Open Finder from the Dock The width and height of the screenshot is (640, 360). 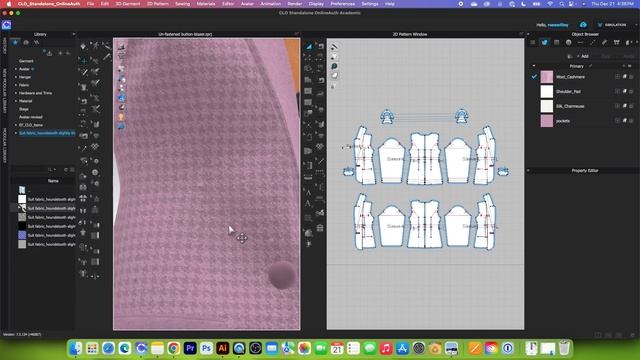coord(76,348)
